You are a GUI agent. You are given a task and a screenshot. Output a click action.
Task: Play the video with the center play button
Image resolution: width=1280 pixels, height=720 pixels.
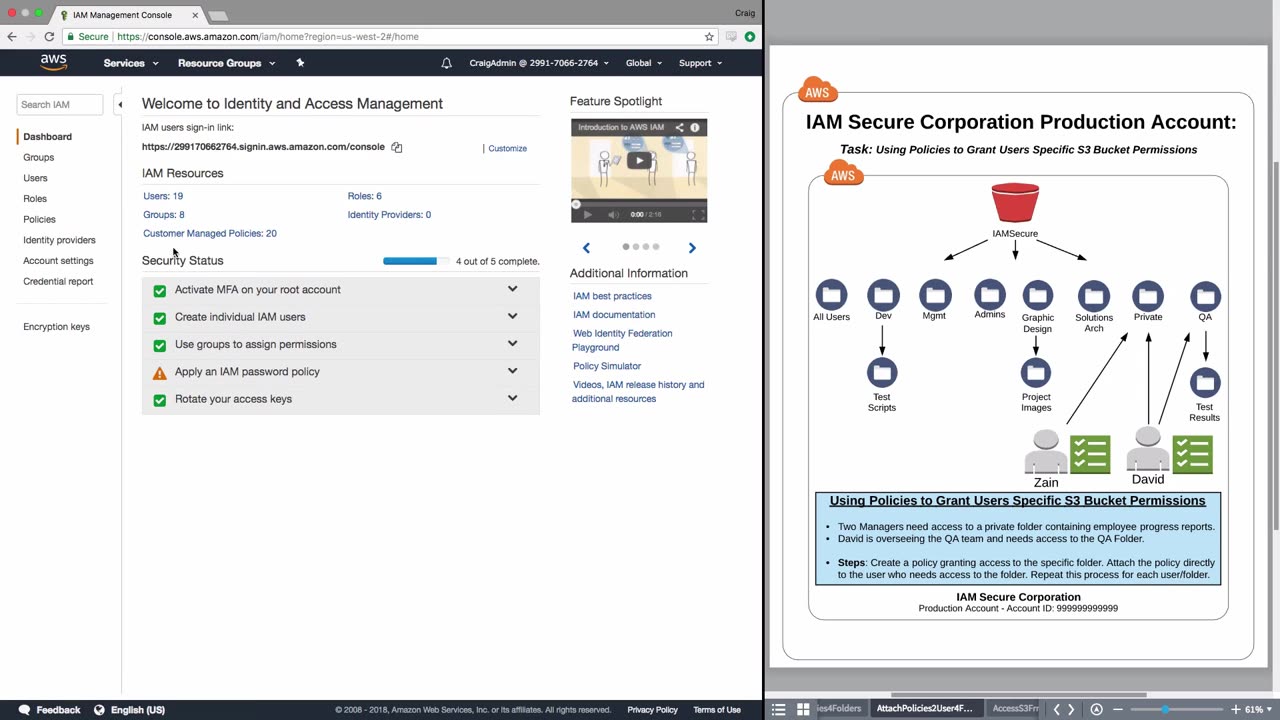point(639,160)
